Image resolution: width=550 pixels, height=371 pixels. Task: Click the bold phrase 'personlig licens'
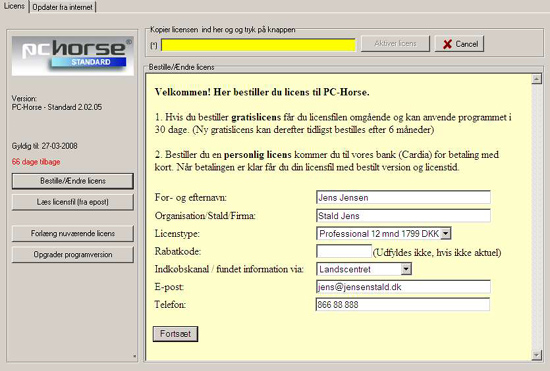coord(258,155)
